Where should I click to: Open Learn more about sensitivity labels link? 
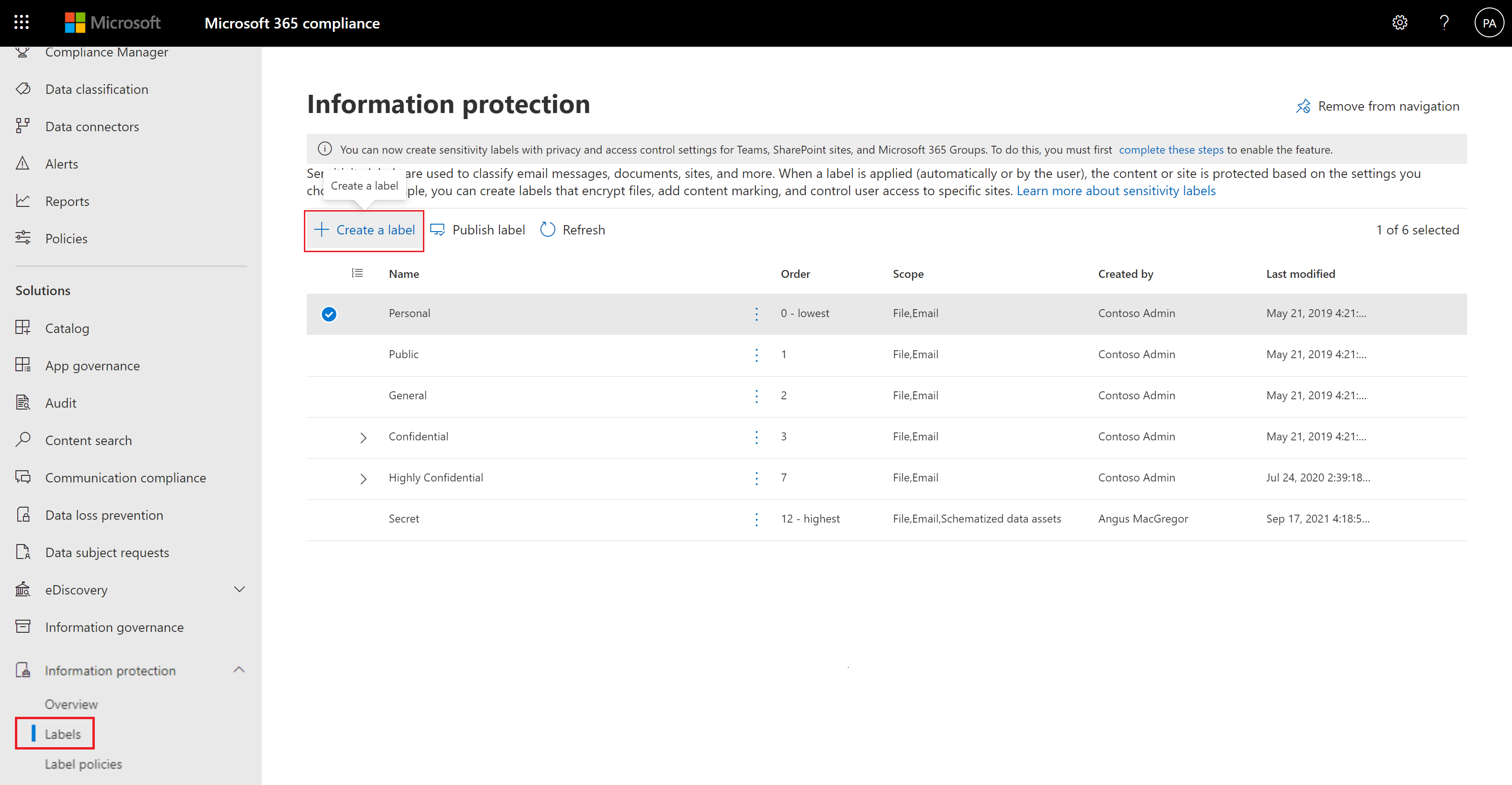[x=1115, y=191]
